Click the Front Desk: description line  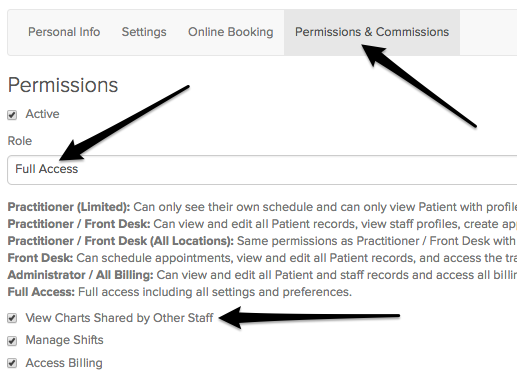(262, 258)
